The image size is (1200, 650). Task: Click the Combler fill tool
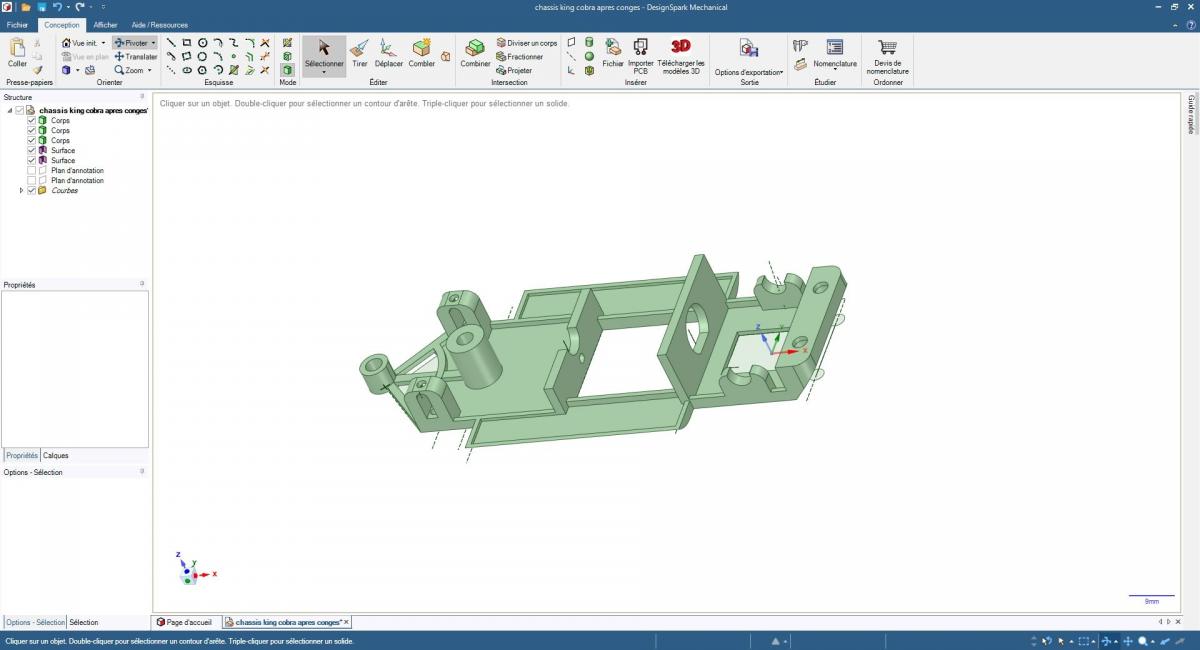point(421,52)
